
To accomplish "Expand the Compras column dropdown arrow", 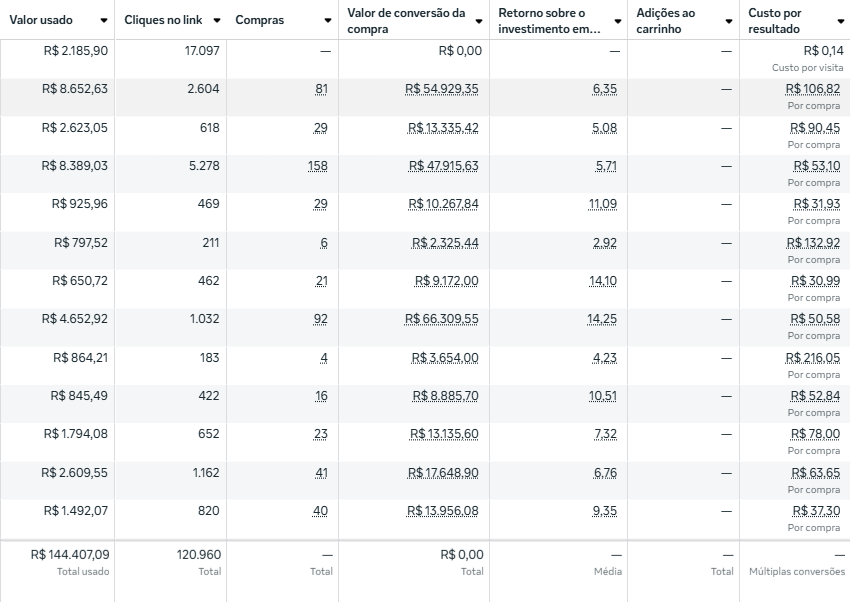I will point(328,21).
